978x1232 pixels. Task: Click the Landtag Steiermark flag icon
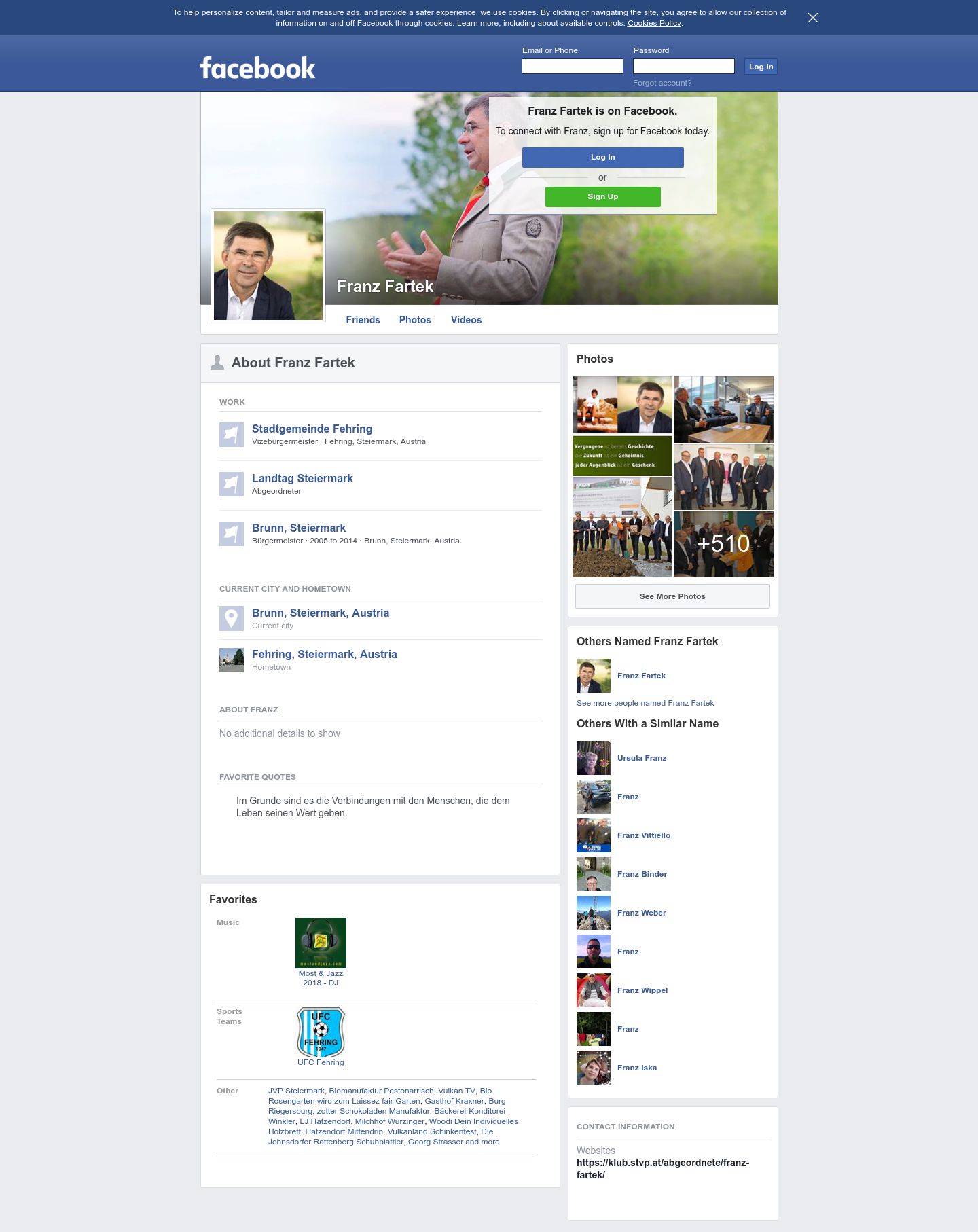click(232, 484)
